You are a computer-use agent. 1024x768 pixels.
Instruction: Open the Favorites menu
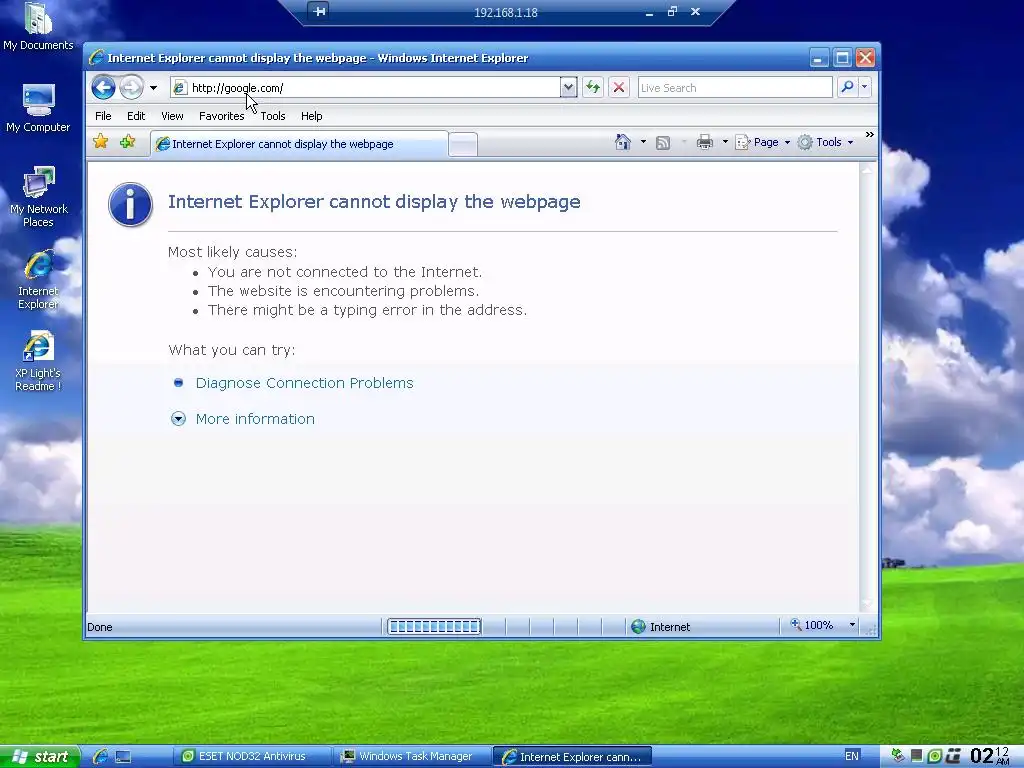click(x=221, y=116)
